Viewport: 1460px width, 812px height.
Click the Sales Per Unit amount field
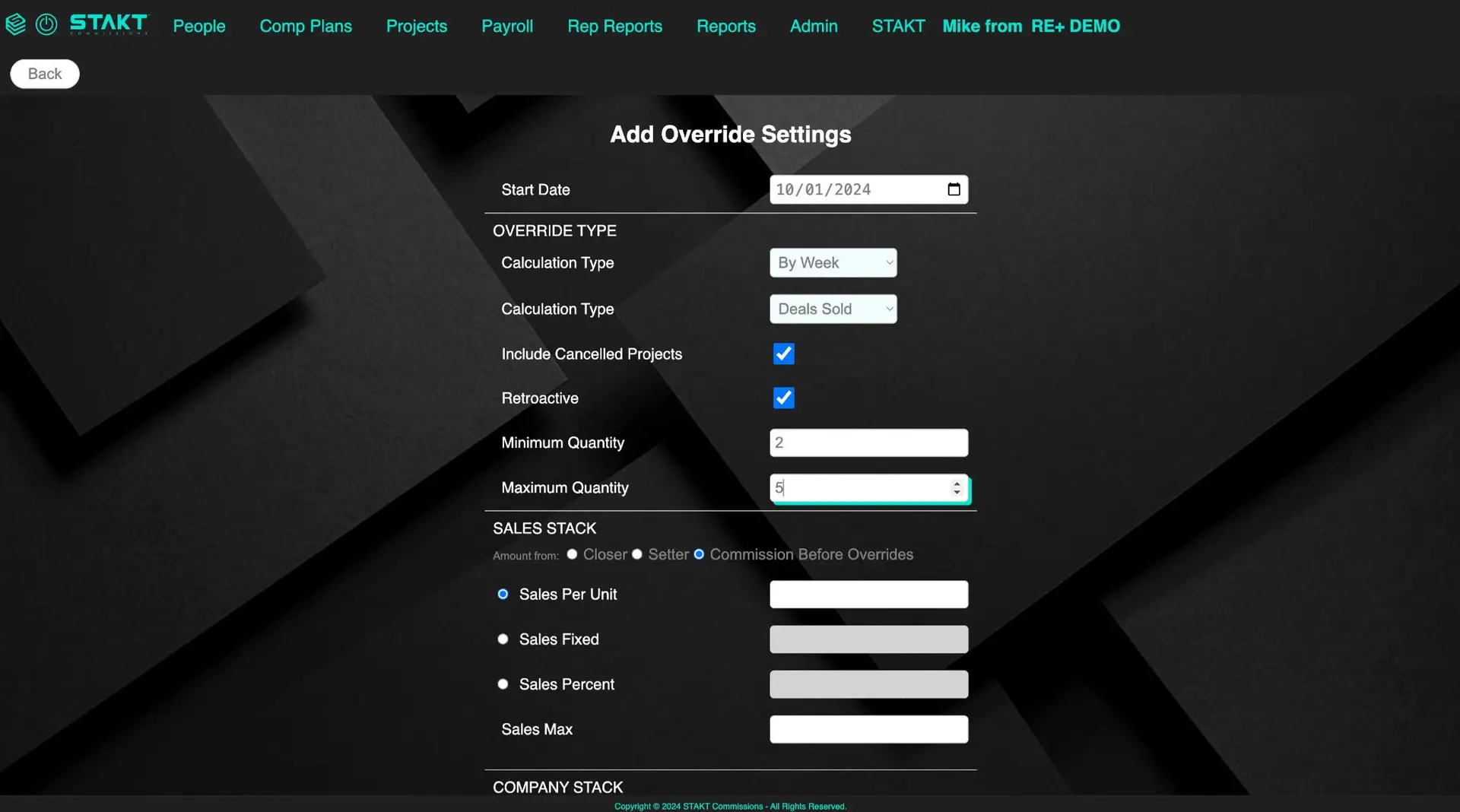coord(868,594)
